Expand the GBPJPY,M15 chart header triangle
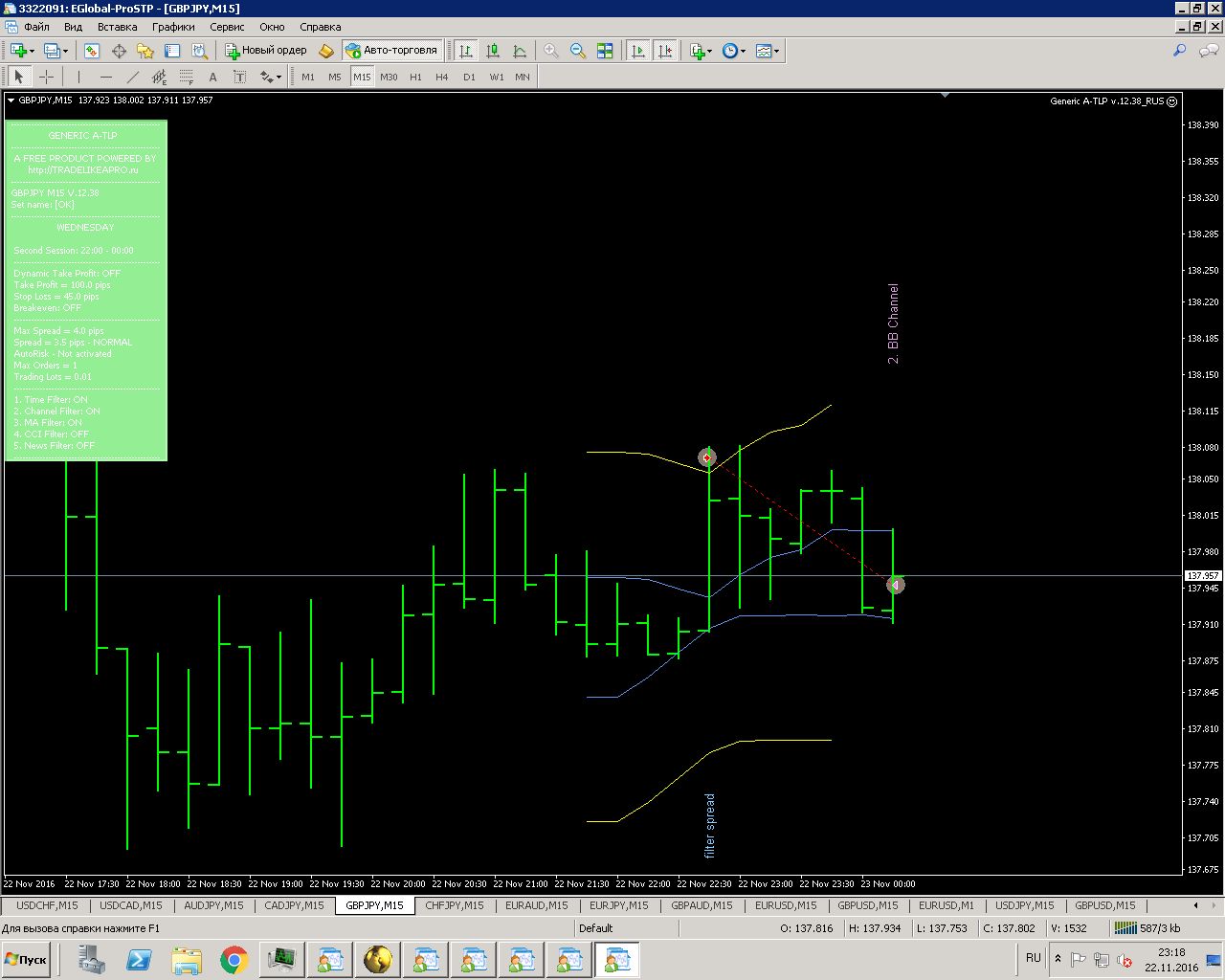1225x980 pixels. (11, 100)
